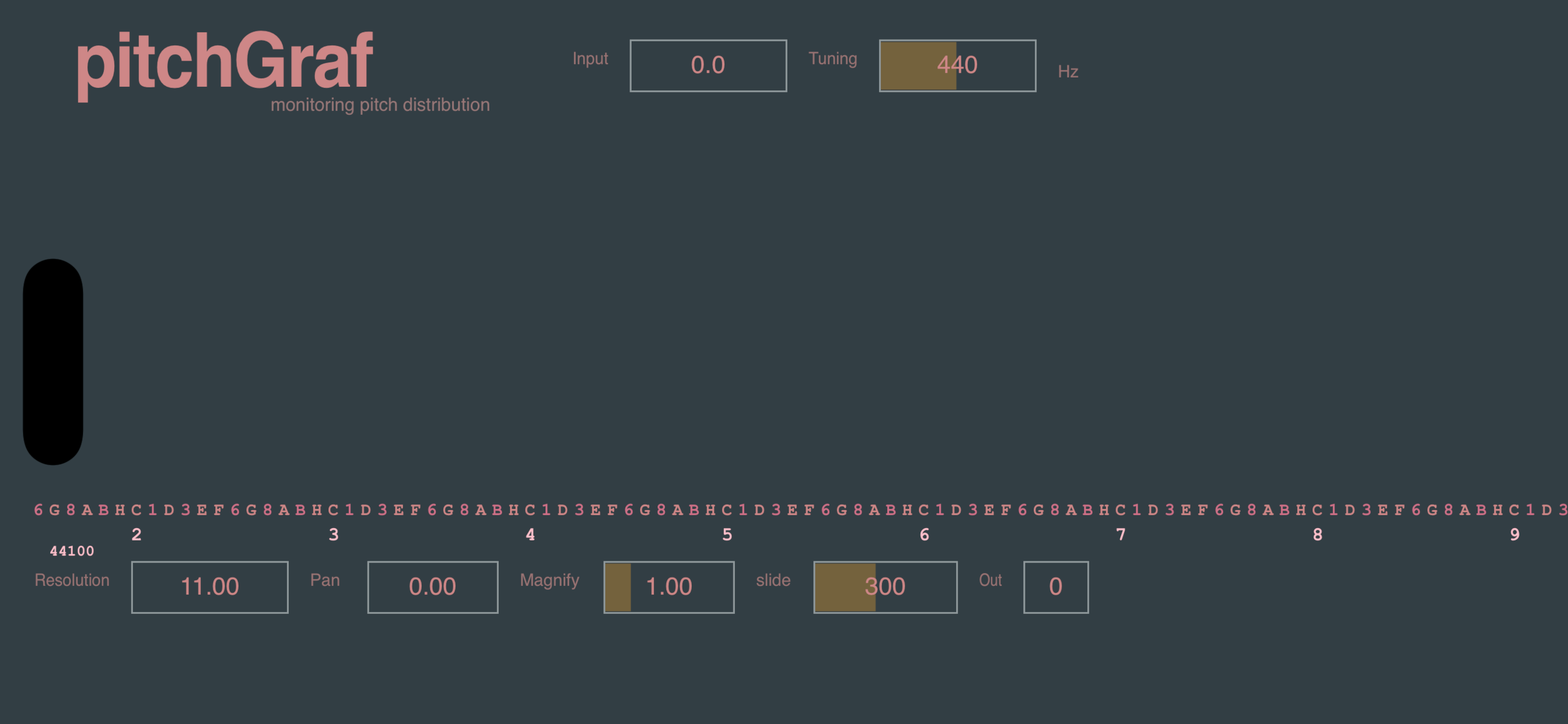The width and height of the screenshot is (1568, 724).
Task: Click the Magnify label
Action: point(549,581)
